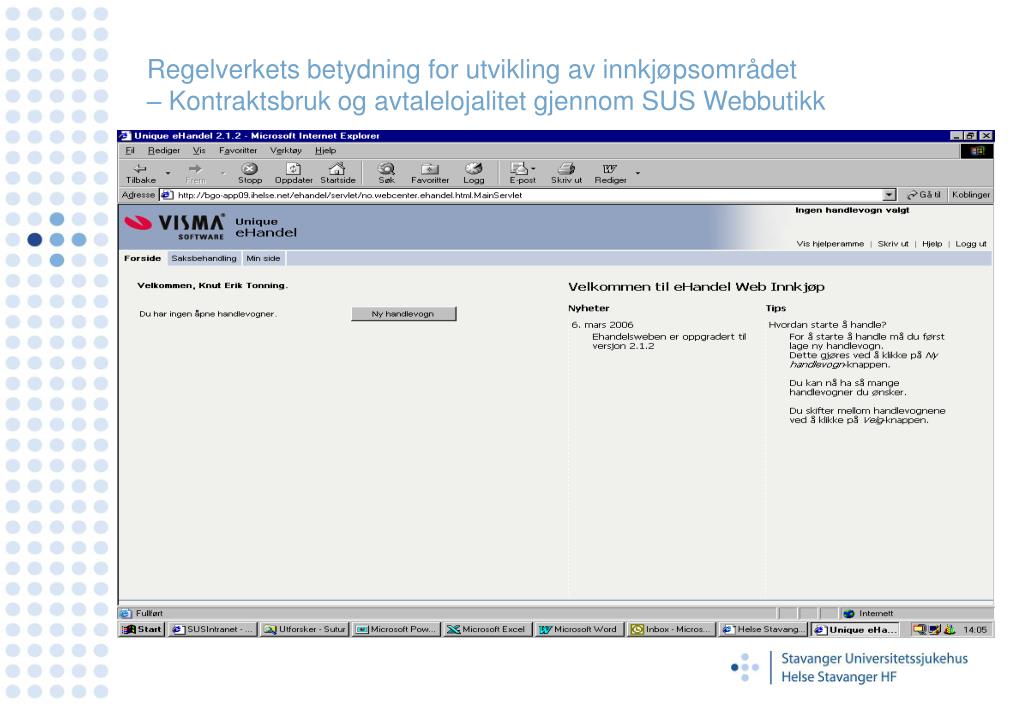Refresh page with Oppdater icon
Viewport: 1023px width, 708px height.
(x=294, y=169)
